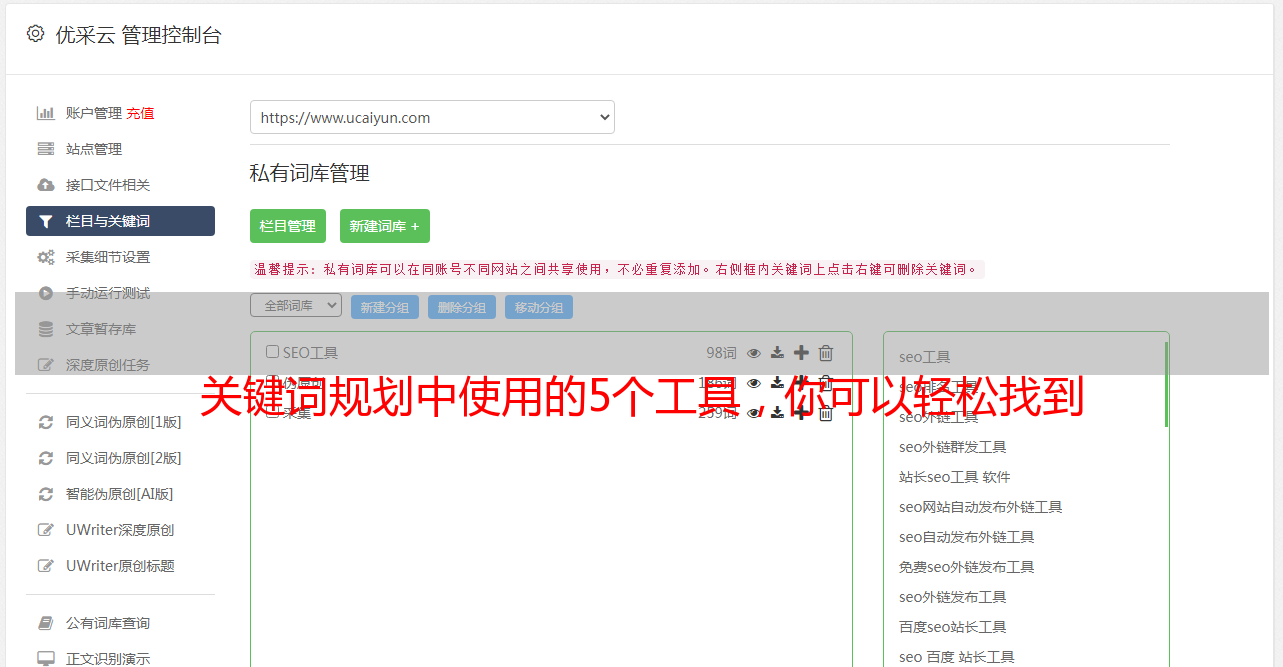Click the gear icon beside 优采云 管理控制台
Viewport: 1283px width, 667px height.
click(35, 34)
